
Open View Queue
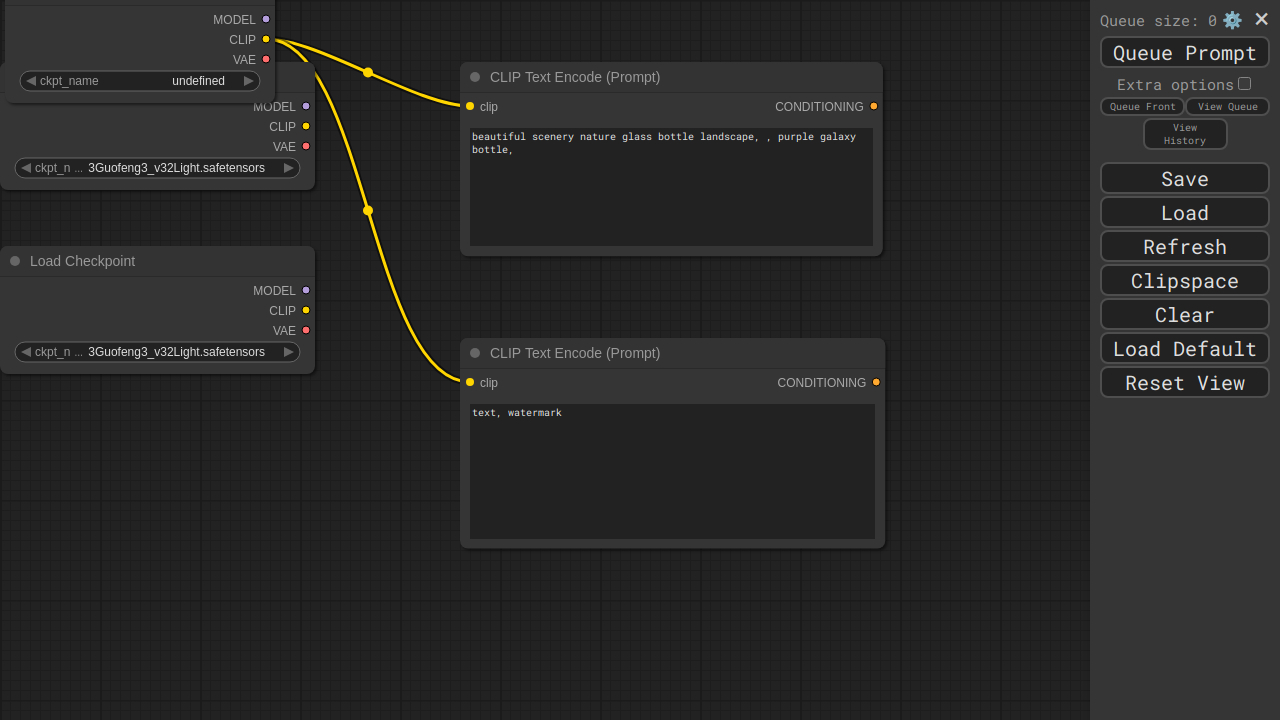point(1227,107)
